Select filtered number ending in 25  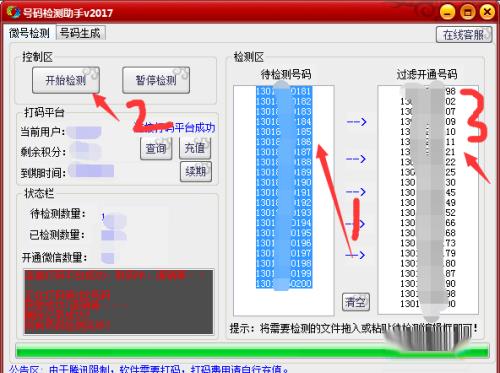point(428,172)
